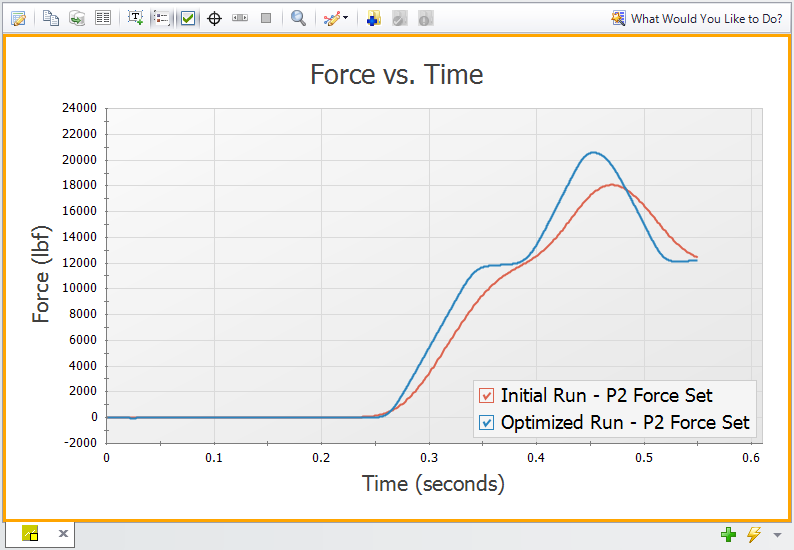Enable the crosshair cursor tool
Viewport: 794px width, 550px height.
click(215, 19)
